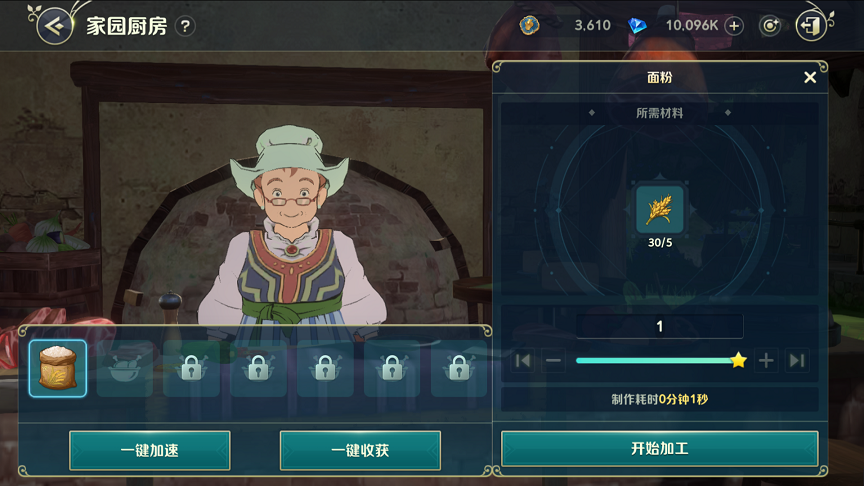The height and width of the screenshot is (486, 864).
Task: Open the 家园厨房 help question mark
Action: (185, 26)
